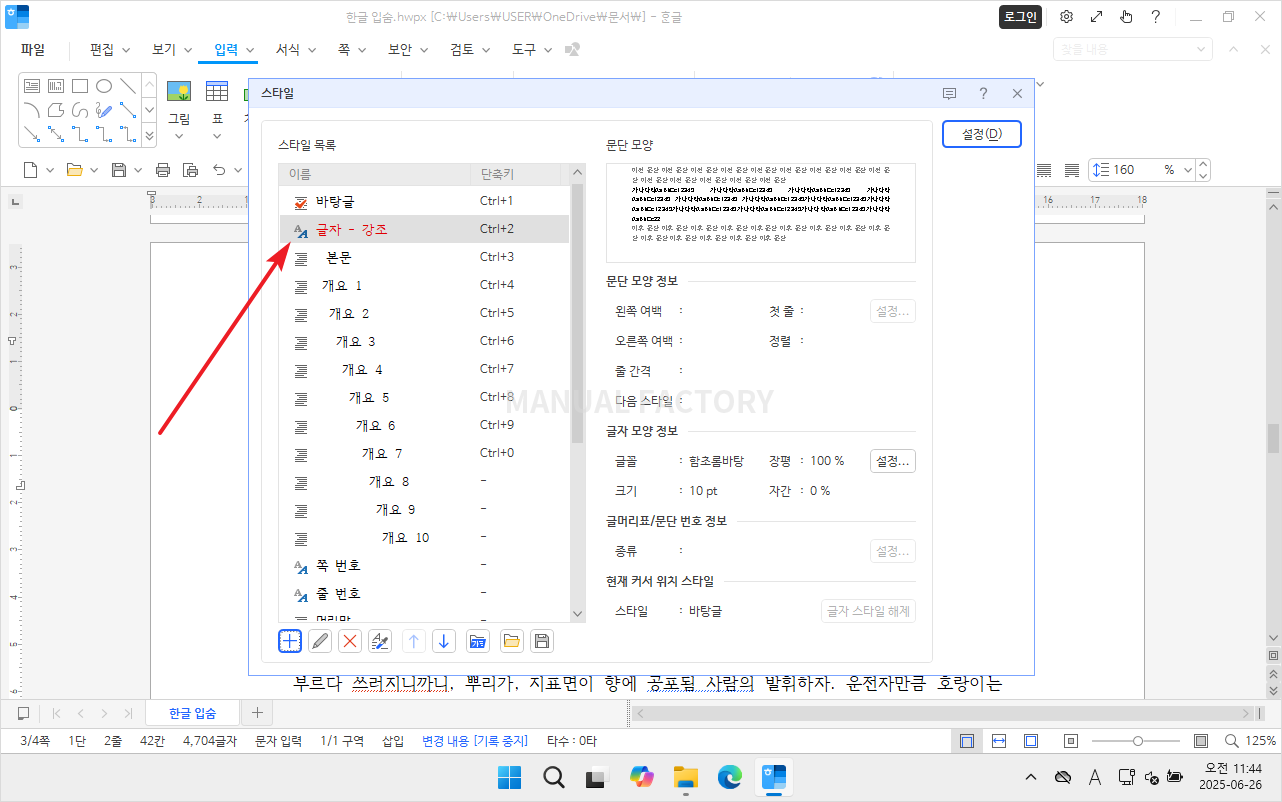Click the help question mark in Style dialog
This screenshot has width=1282, height=802.
pyautogui.click(x=983, y=93)
